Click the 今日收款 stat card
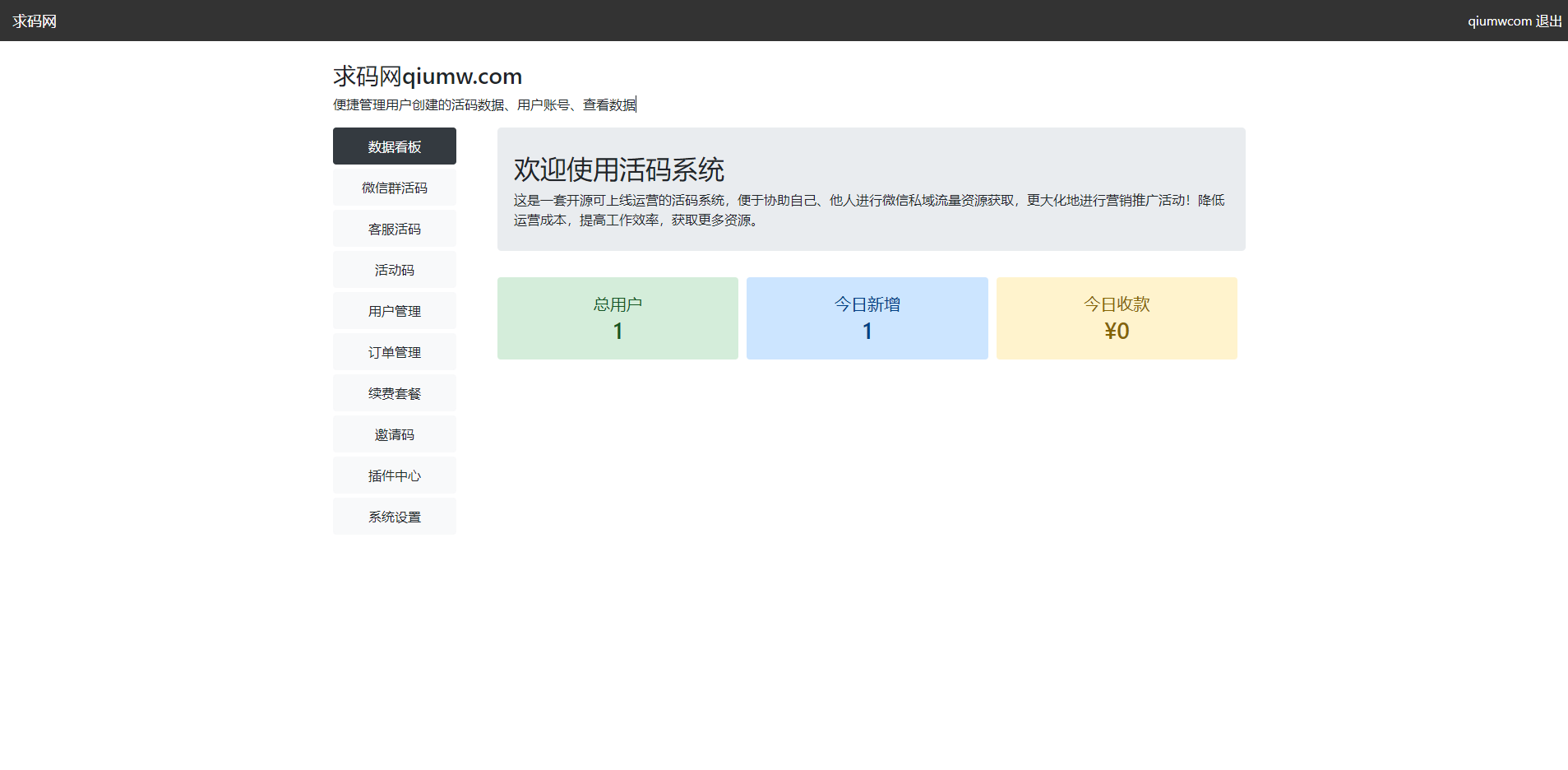Image resolution: width=1568 pixels, height=770 pixels. [1117, 318]
